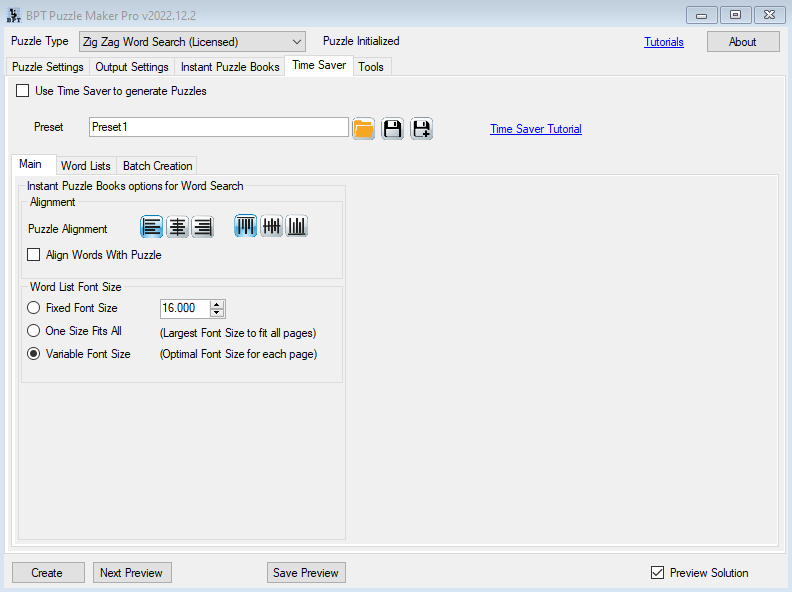Viewport: 792px width, 592px height.
Task: Align puzzle to the left
Action: coord(151,227)
